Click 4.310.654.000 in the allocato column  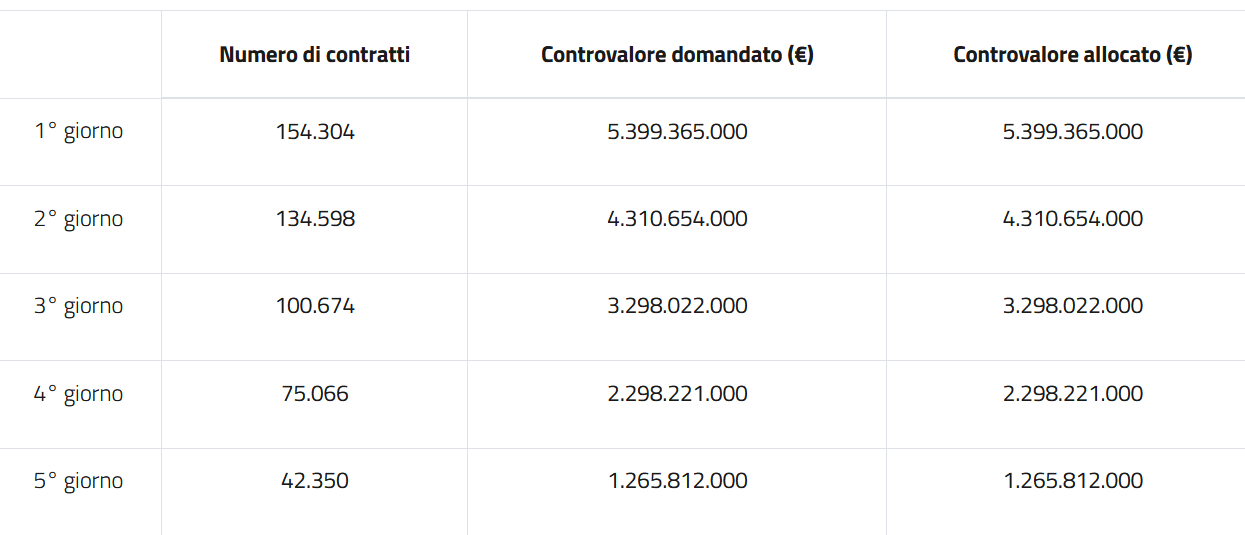point(1073,219)
